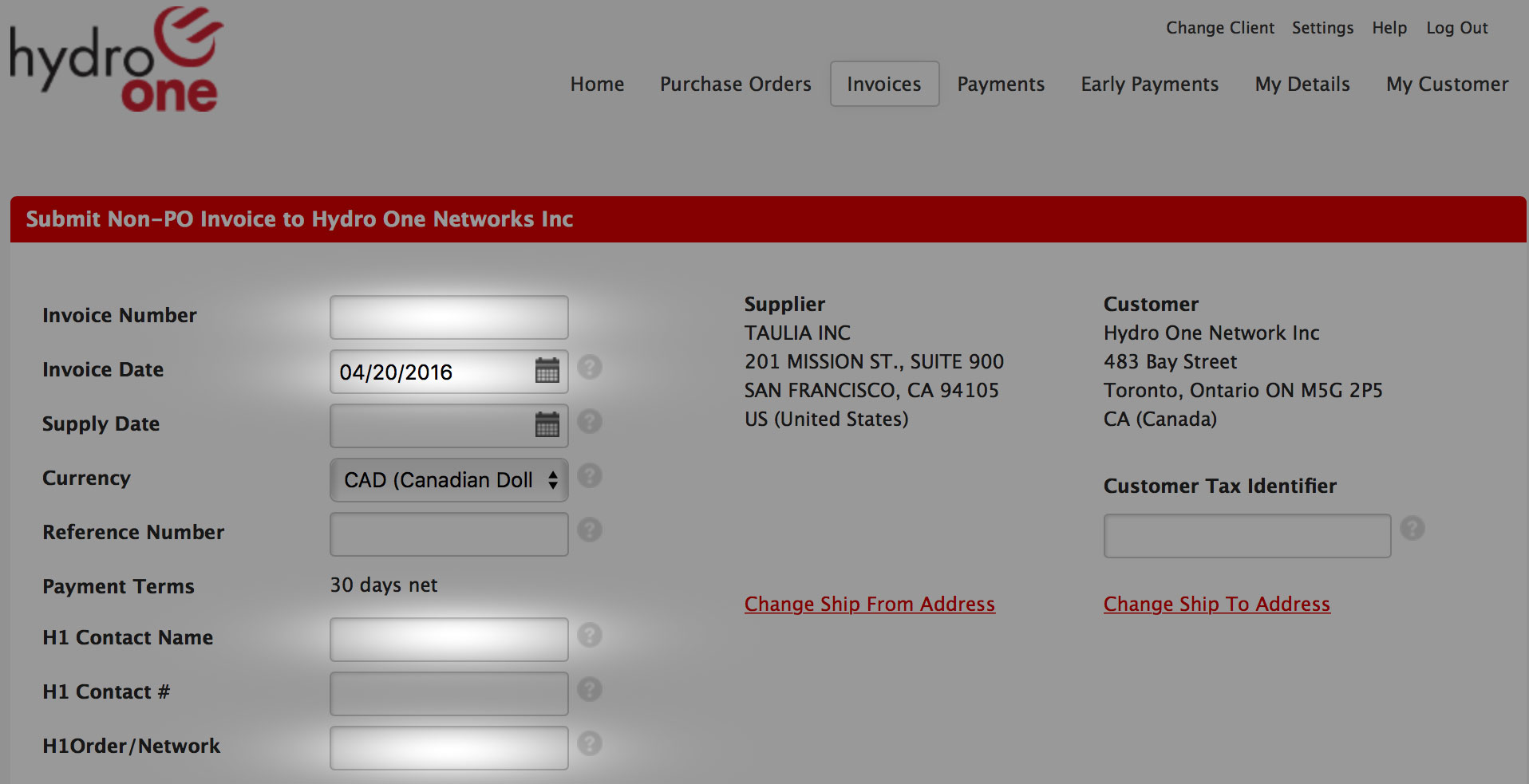Viewport: 1529px width, 784px height.
Task: Click 'SAN FRANCISCO, CA 94105' text
Action: (871, 390)
